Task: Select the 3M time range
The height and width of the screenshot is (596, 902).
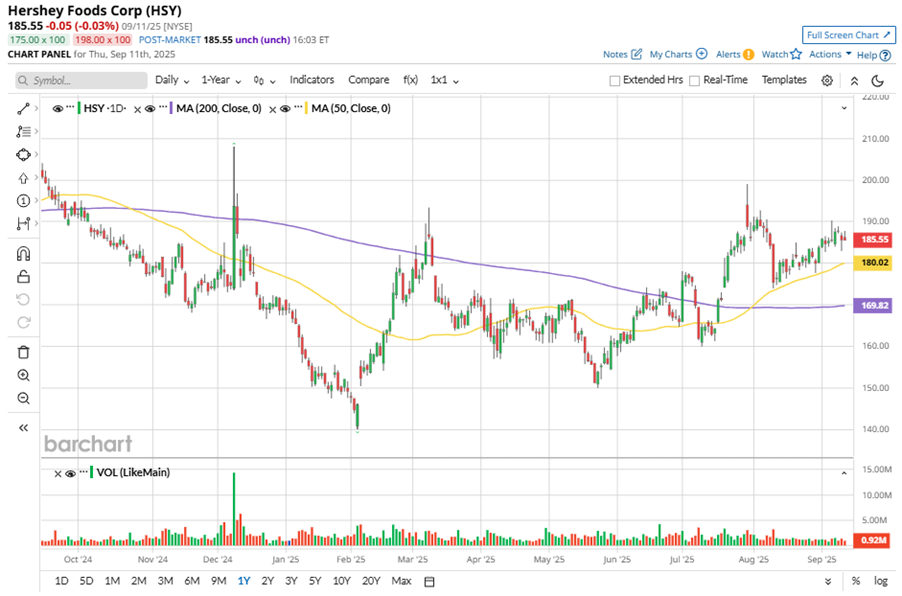Action: (165, 581)
